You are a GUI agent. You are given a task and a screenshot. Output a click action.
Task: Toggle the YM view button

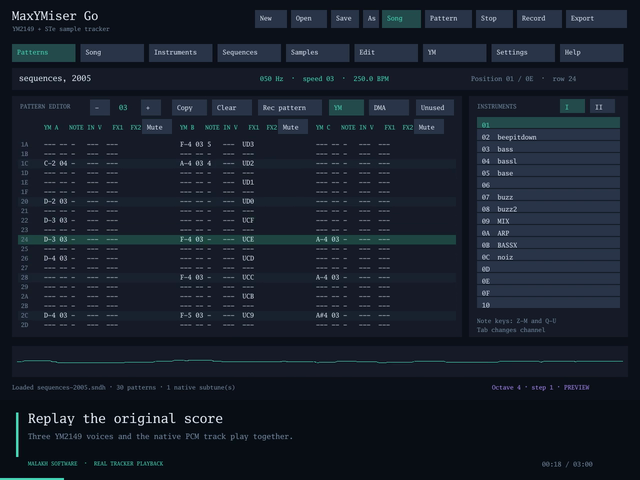point(346,108)
